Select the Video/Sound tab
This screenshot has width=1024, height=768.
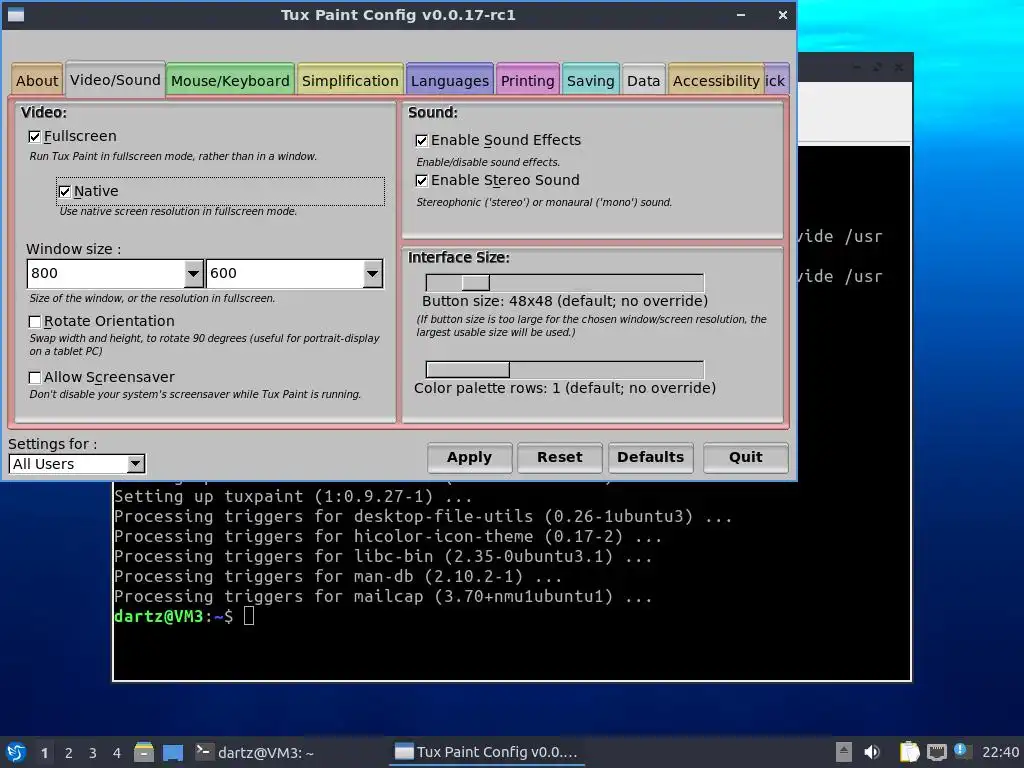coord(115,80)
